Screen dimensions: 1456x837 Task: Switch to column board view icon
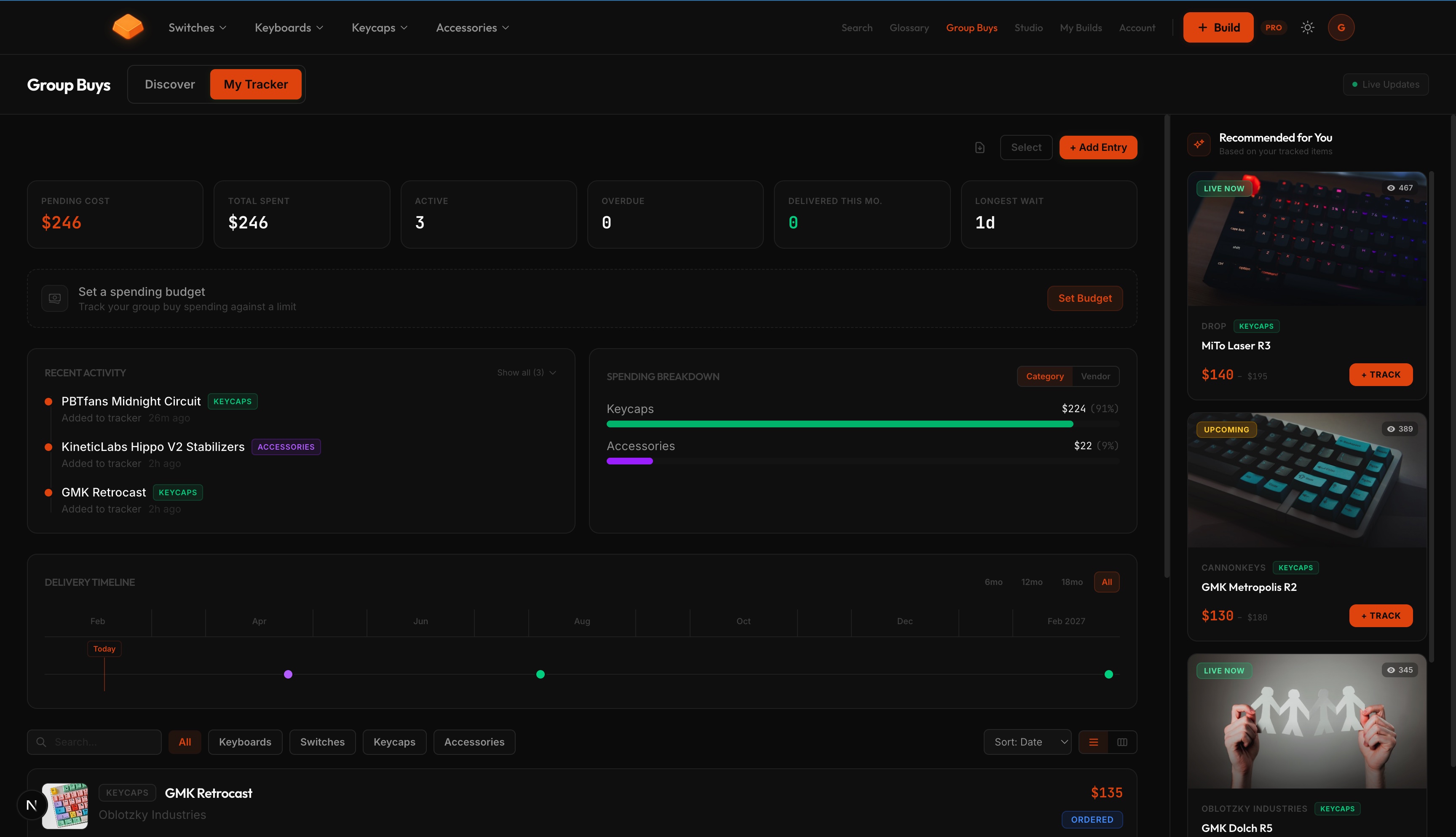pyautogui.click(x=1121, y=742)
